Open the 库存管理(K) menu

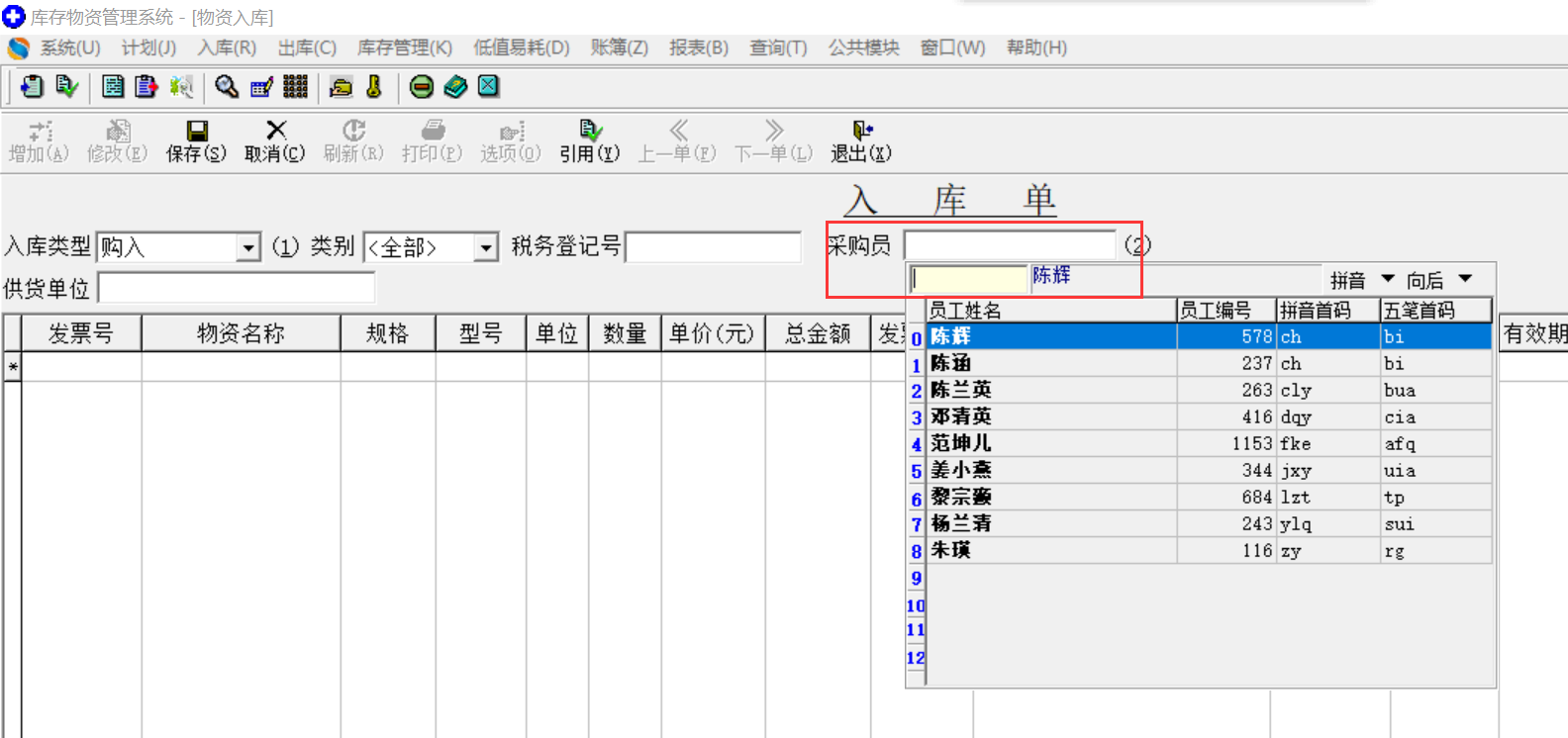[405, 47]
